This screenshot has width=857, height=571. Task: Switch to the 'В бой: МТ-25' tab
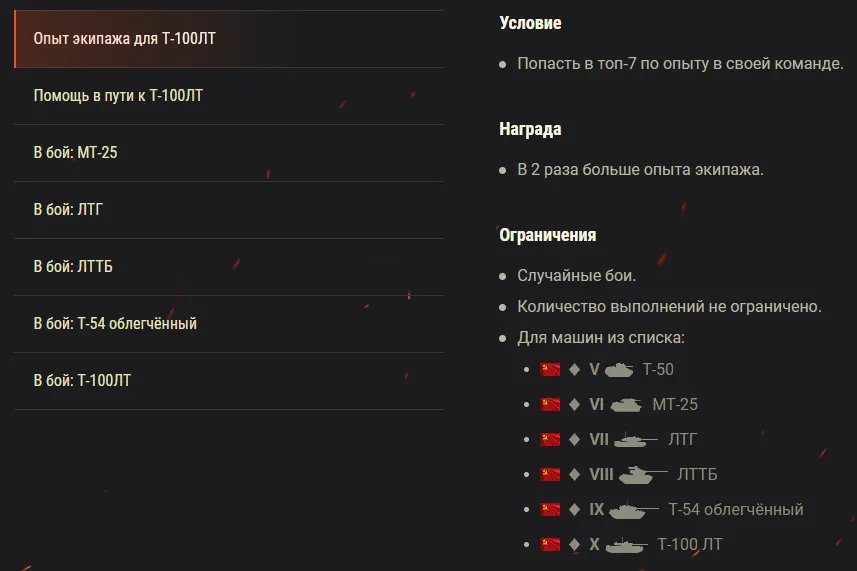pyautogui.click(x=228, y=153)
